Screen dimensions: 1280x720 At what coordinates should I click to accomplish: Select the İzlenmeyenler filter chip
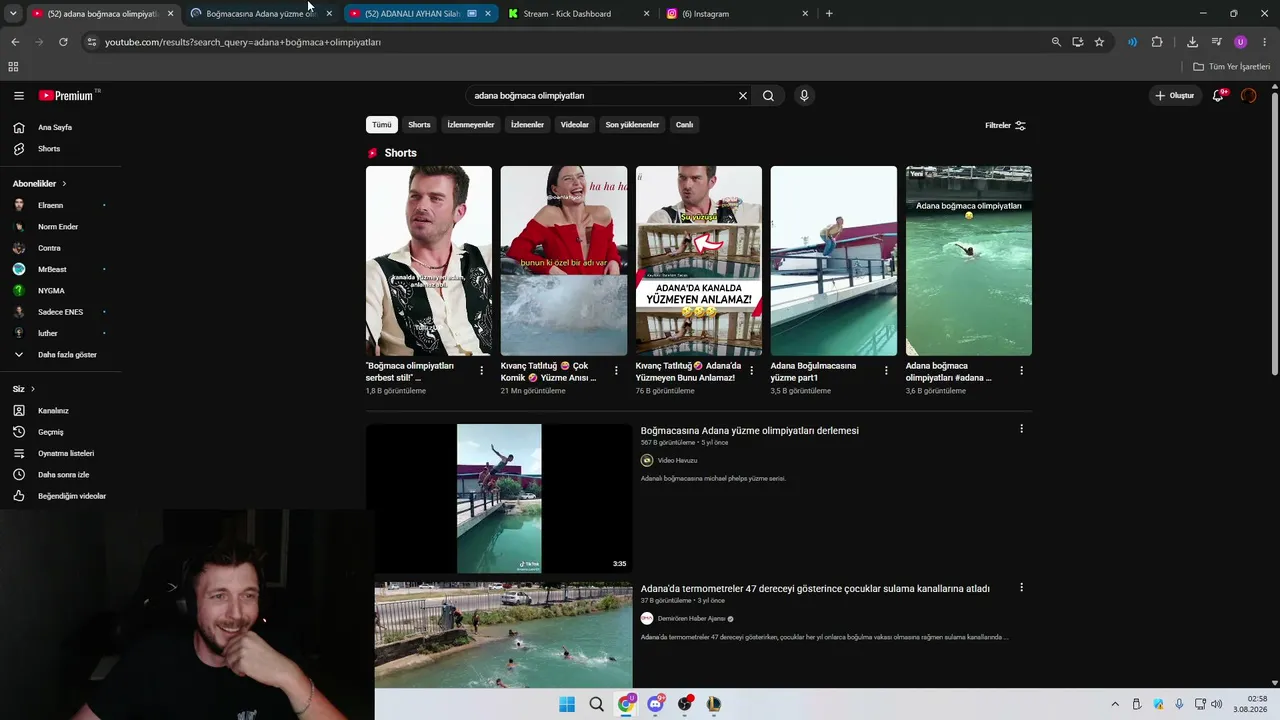471,125
